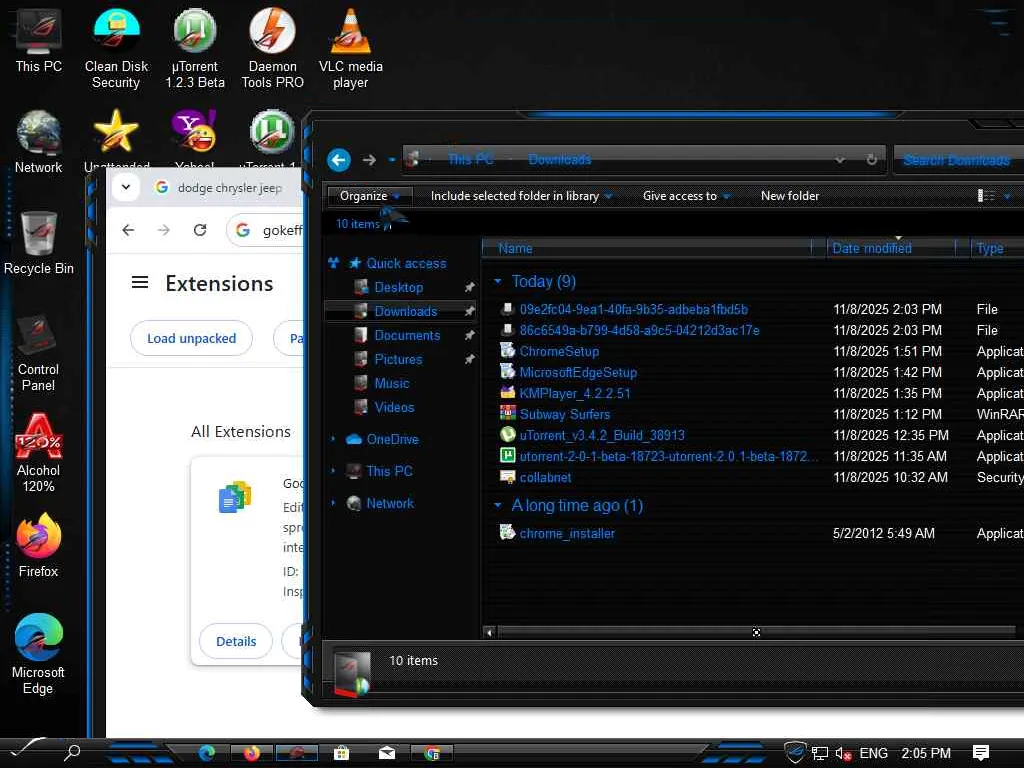Open the Yahoo Messenger desktop icon
This screenshot has height=768, width=1024.
click(x=195, y=137)
